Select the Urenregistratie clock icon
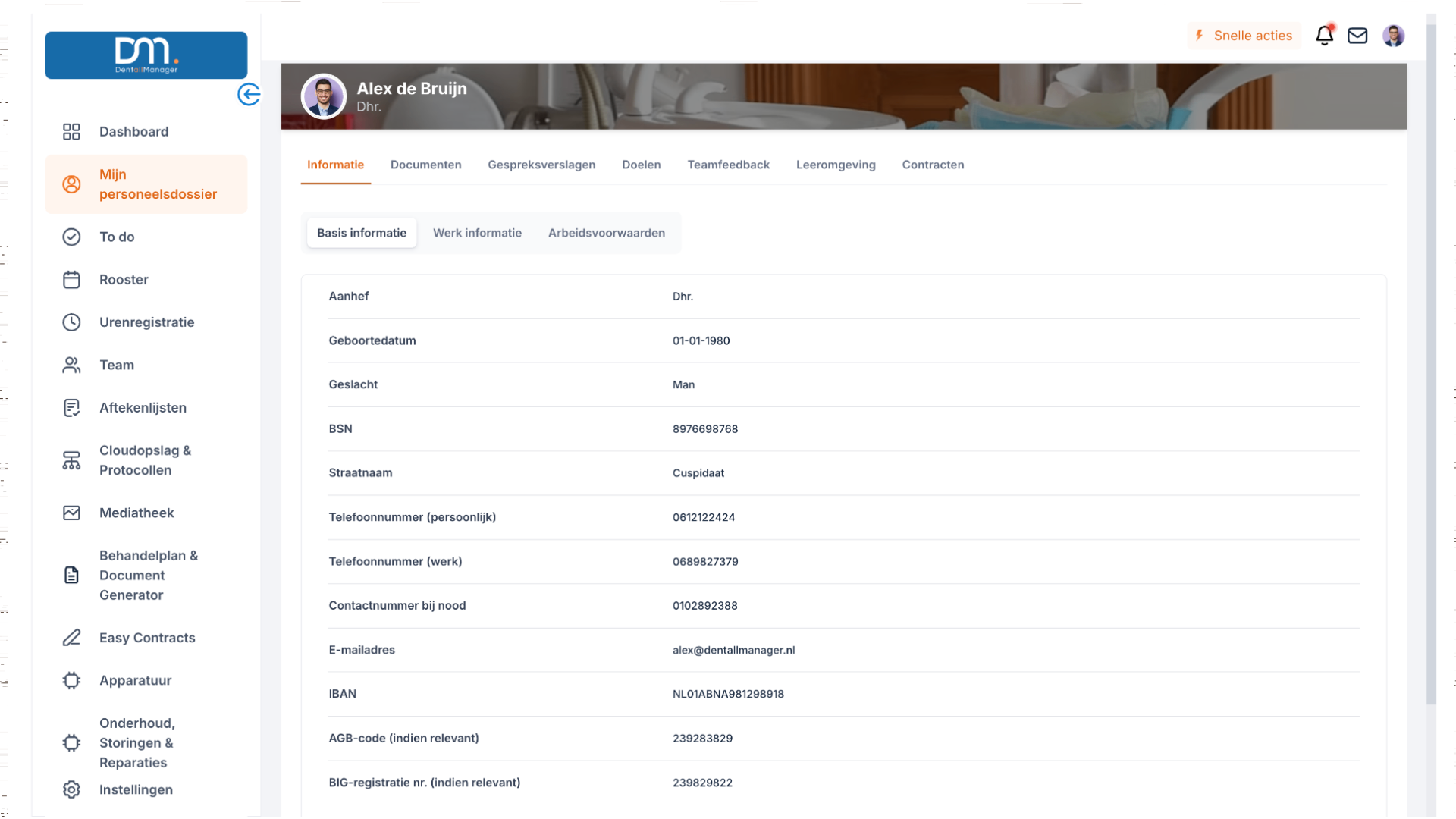The image size is (1456, 819). coord(71,322)
